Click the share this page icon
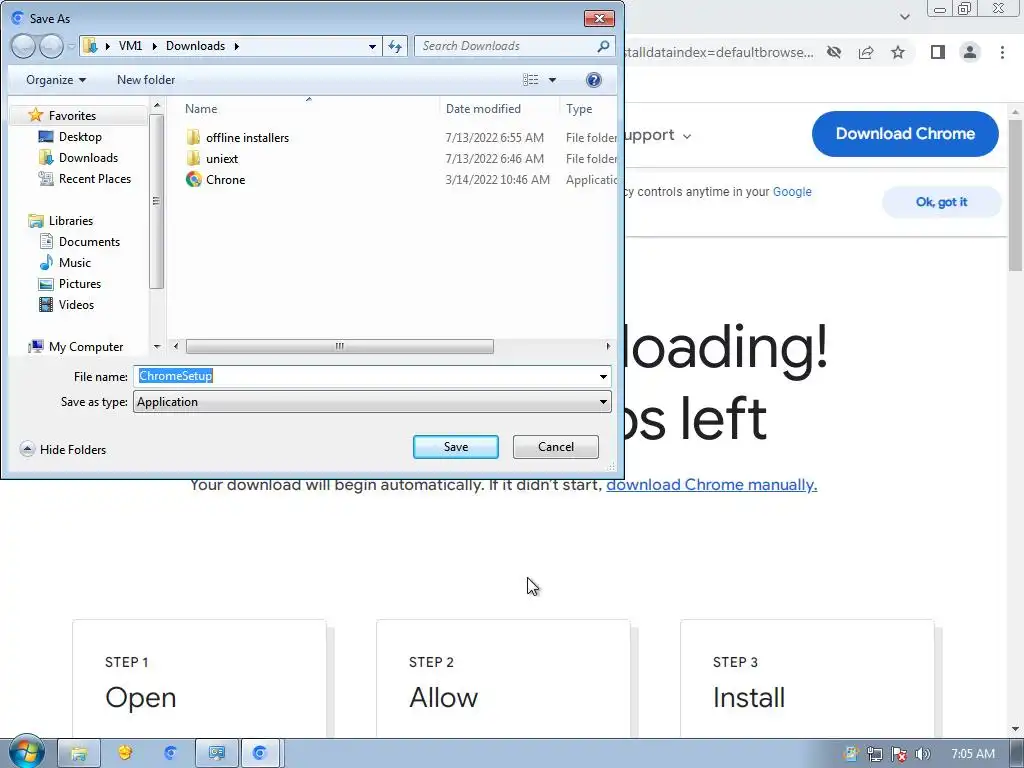Image resolution: width=1024 pixels, height=768 pixels. tap(866, 52)
